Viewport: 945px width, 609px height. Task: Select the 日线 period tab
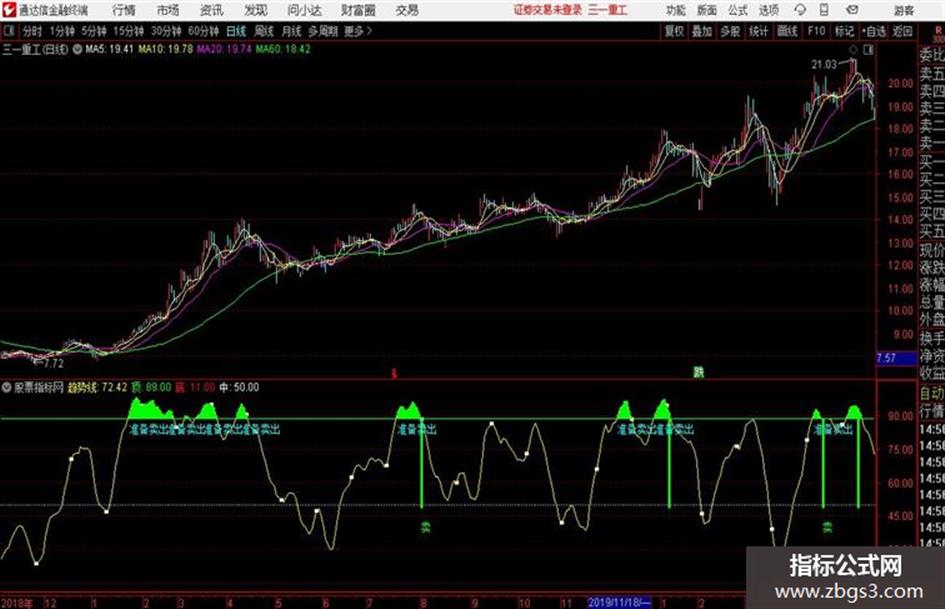[x=236, y=31]
